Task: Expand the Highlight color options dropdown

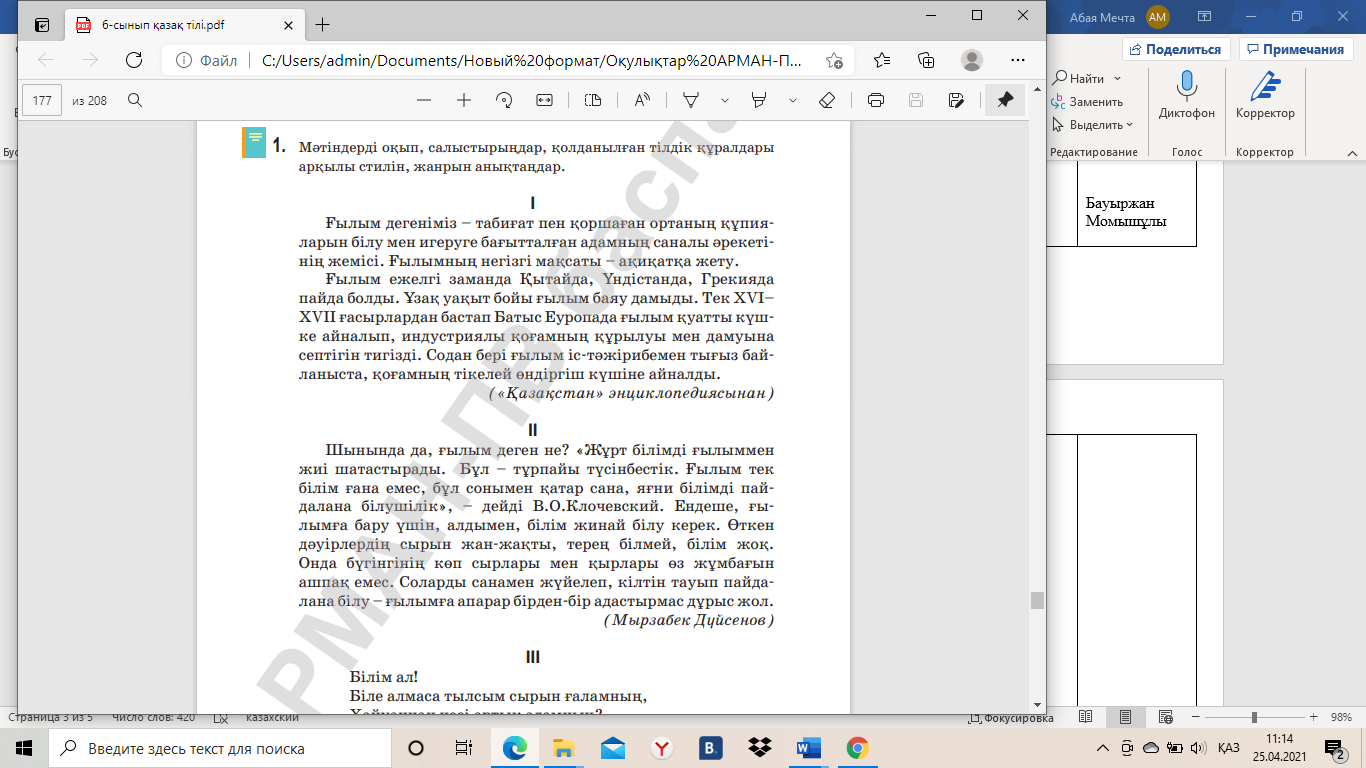Action: (x=793, y=100)
